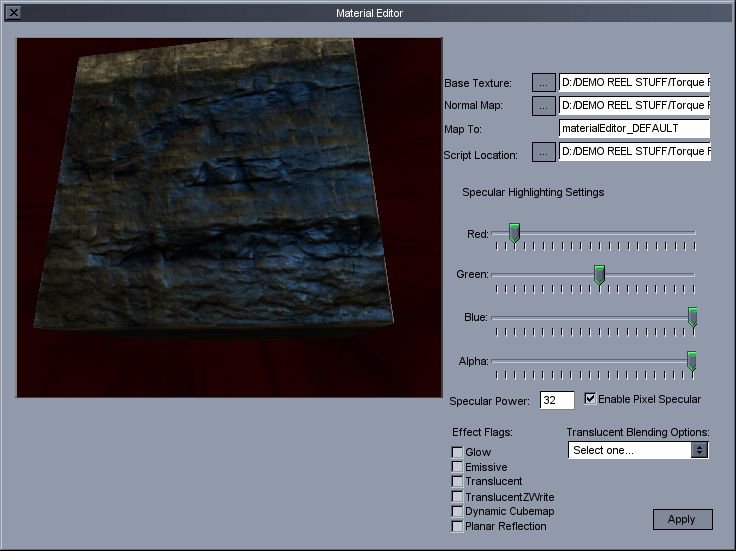Check the Planar Reflection option

pyautogui.click(x=457, y=526)
